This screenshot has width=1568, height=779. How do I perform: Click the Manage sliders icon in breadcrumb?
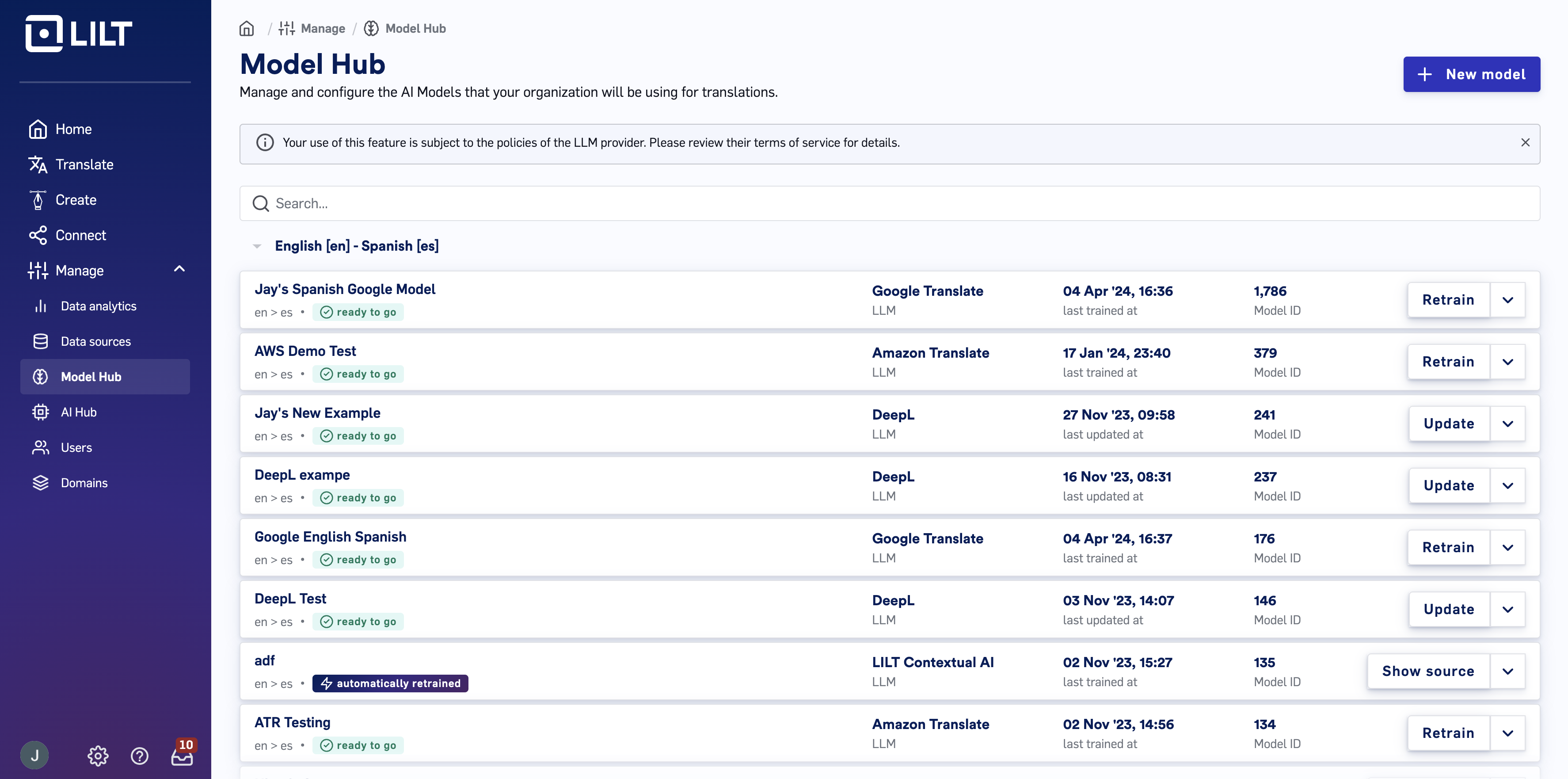pyautogui.click(x=287, y=29)
